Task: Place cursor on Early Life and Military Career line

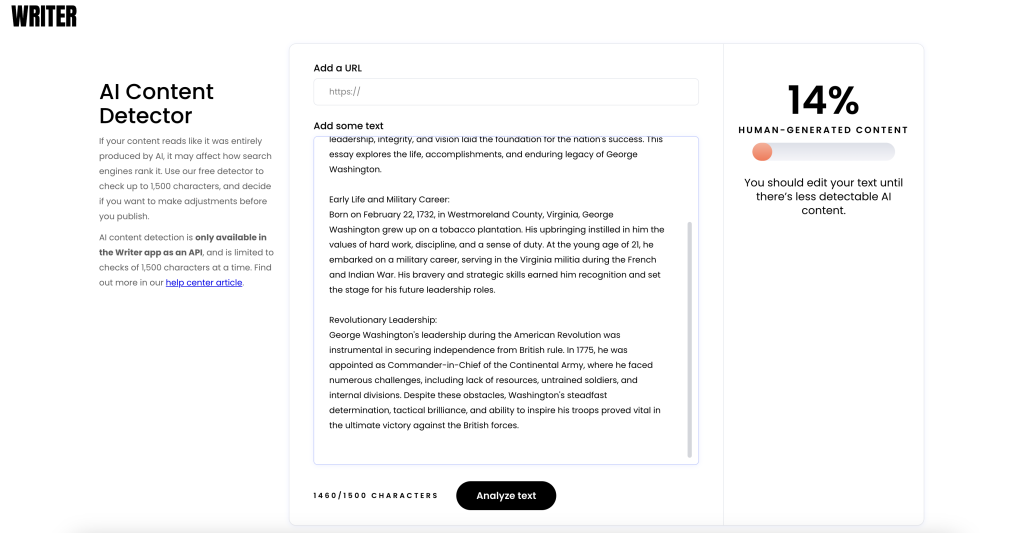Action: coord(389,199)
